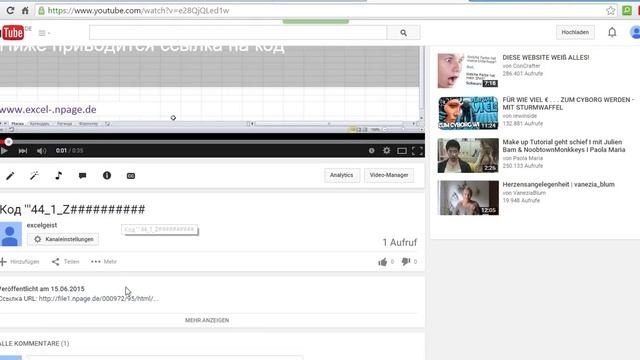The width and height of the screenshot is (640, 360).
Task: Open the DIESE WEBSITE WEIß ALLES! title
Action: pyautogui.click(x=546, y=58)
